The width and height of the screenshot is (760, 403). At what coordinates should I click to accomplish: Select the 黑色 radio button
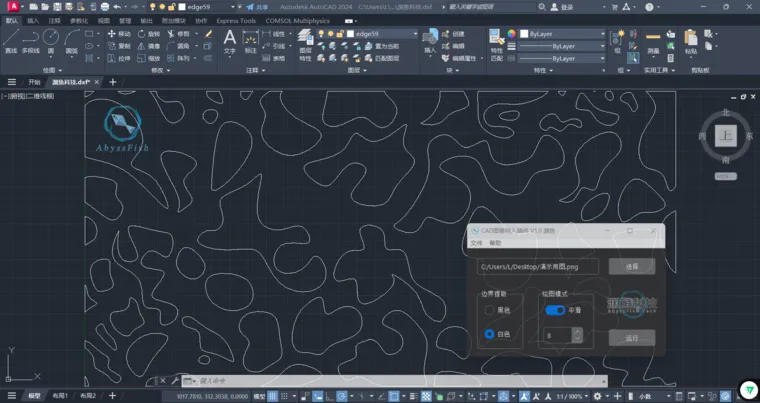tap(490, 310)
